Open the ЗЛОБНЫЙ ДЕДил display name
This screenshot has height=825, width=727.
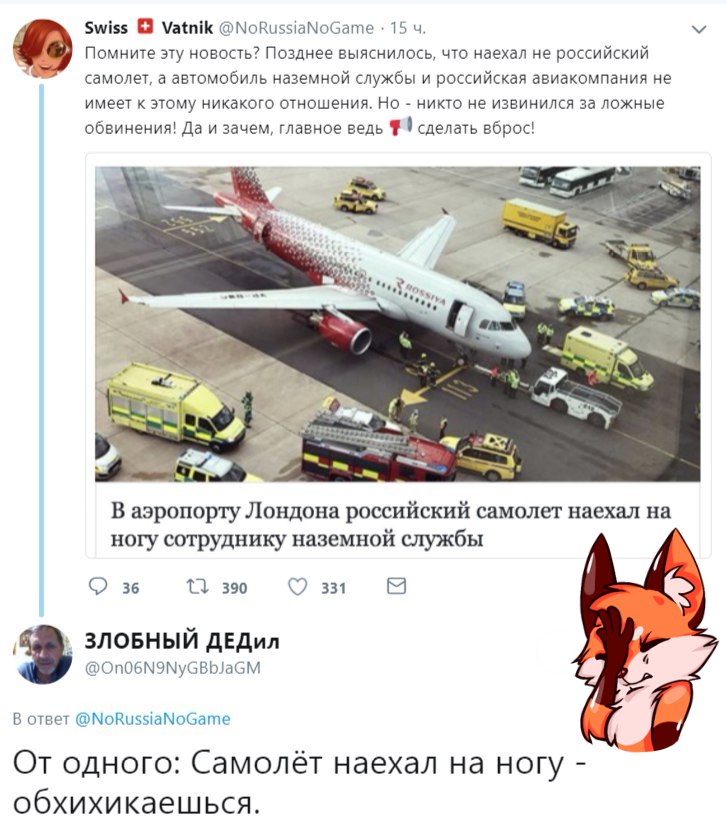pos(182,640)
